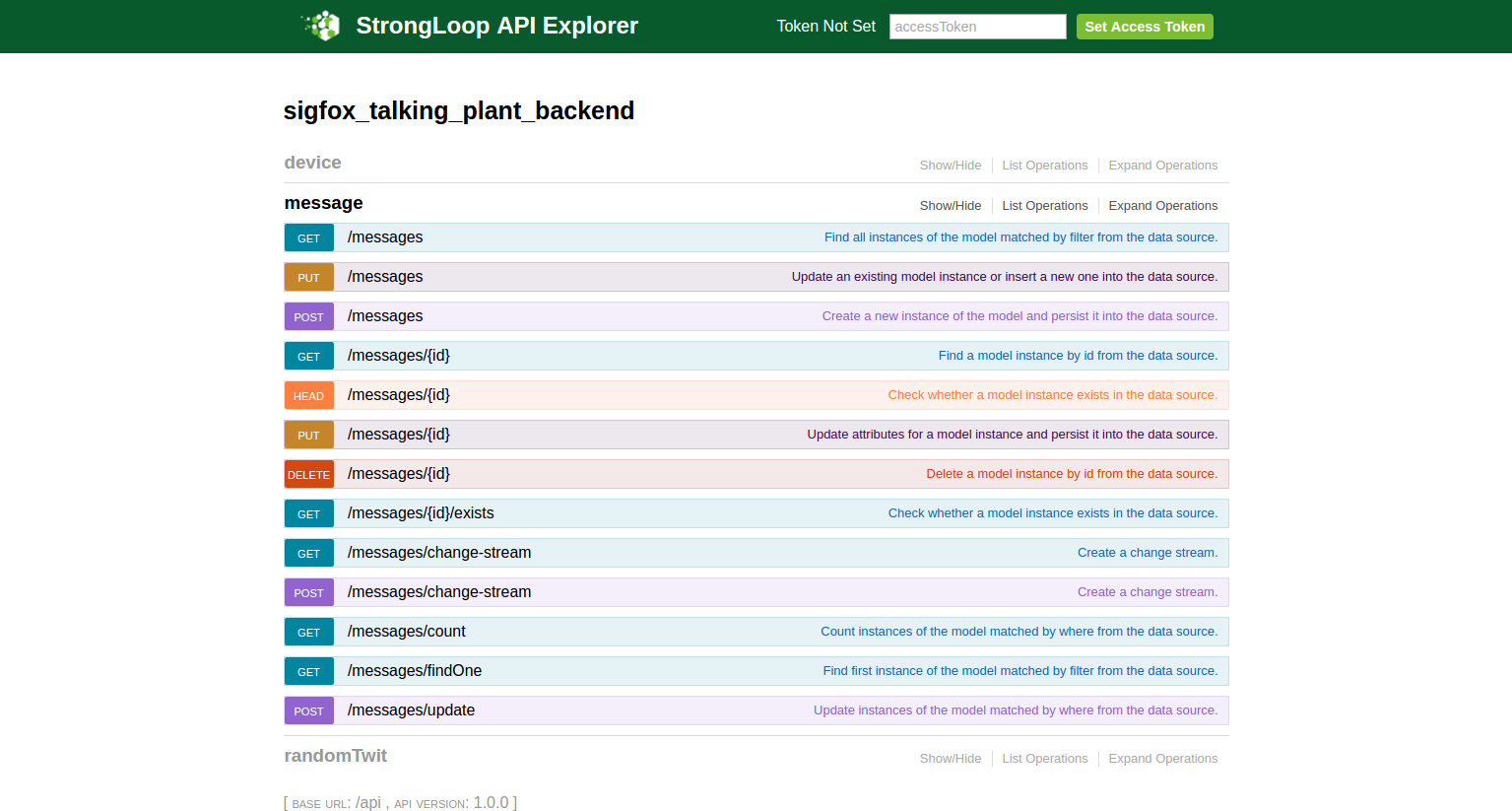Click the 'Token Not Set' status text
The width and height of the screenshot is (1512, 811).
coord(825,27)
